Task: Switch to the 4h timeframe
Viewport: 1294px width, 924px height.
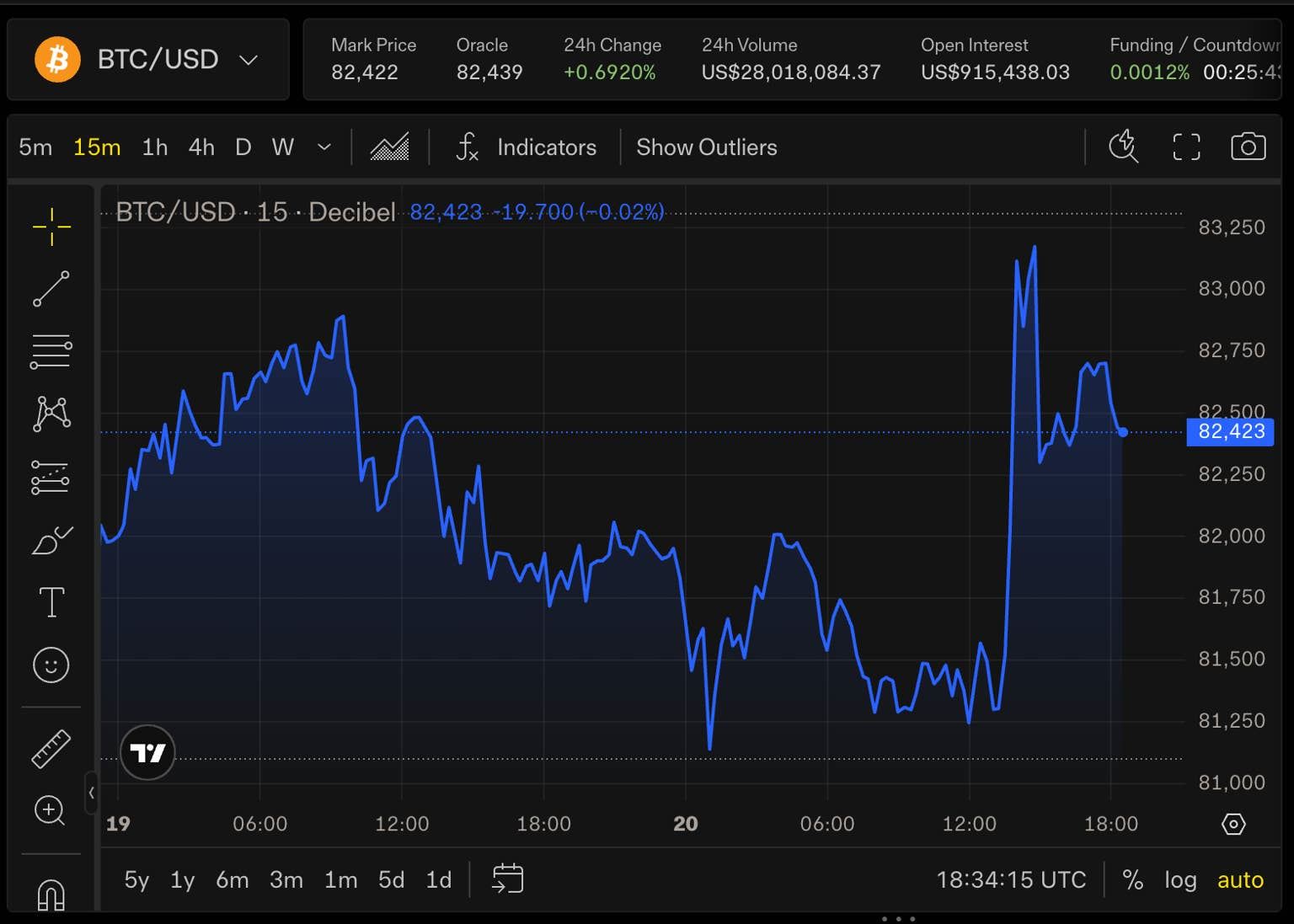Action: pos(201,147)
